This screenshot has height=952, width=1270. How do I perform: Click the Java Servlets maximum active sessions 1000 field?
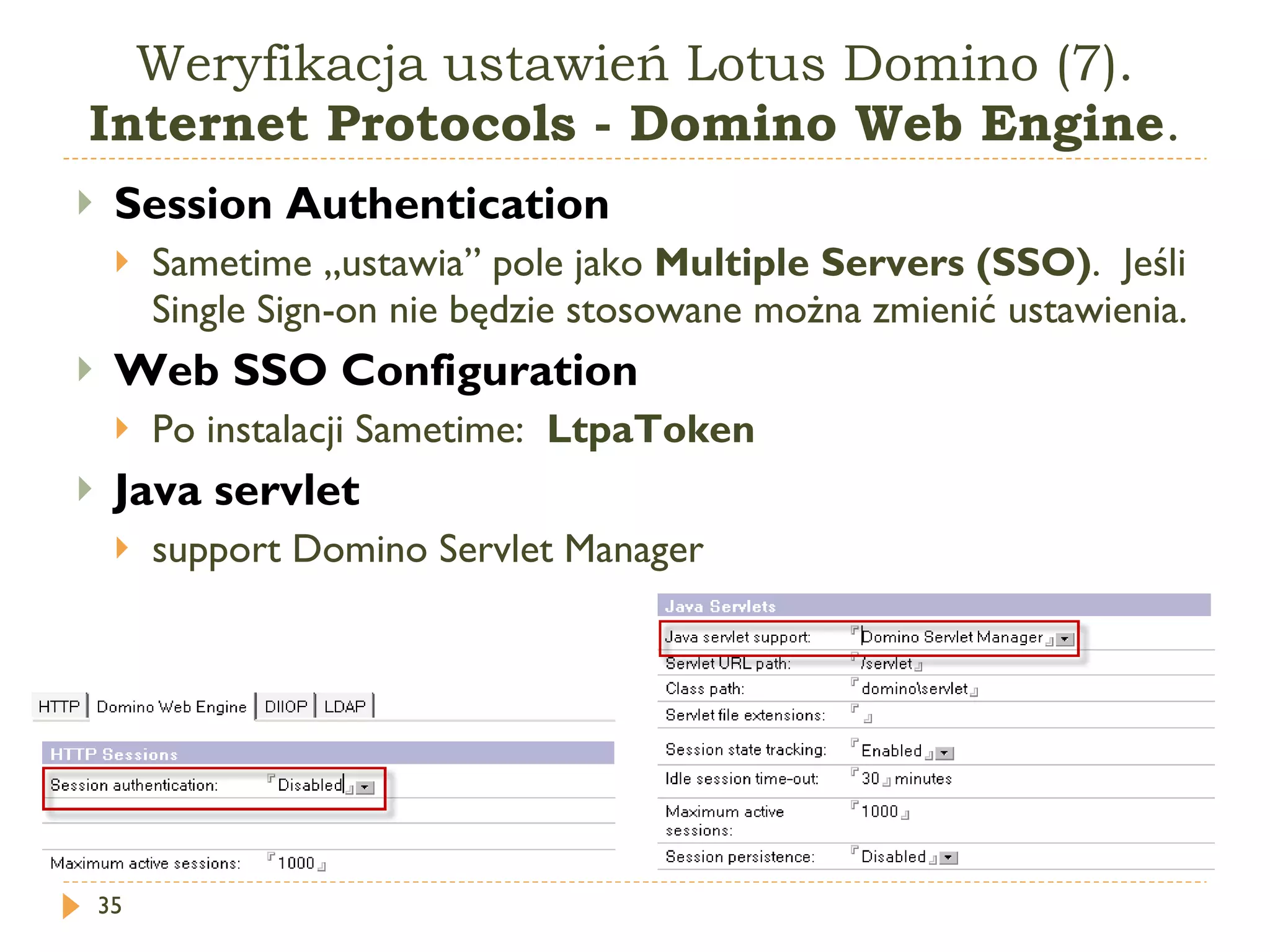point(880,811)
